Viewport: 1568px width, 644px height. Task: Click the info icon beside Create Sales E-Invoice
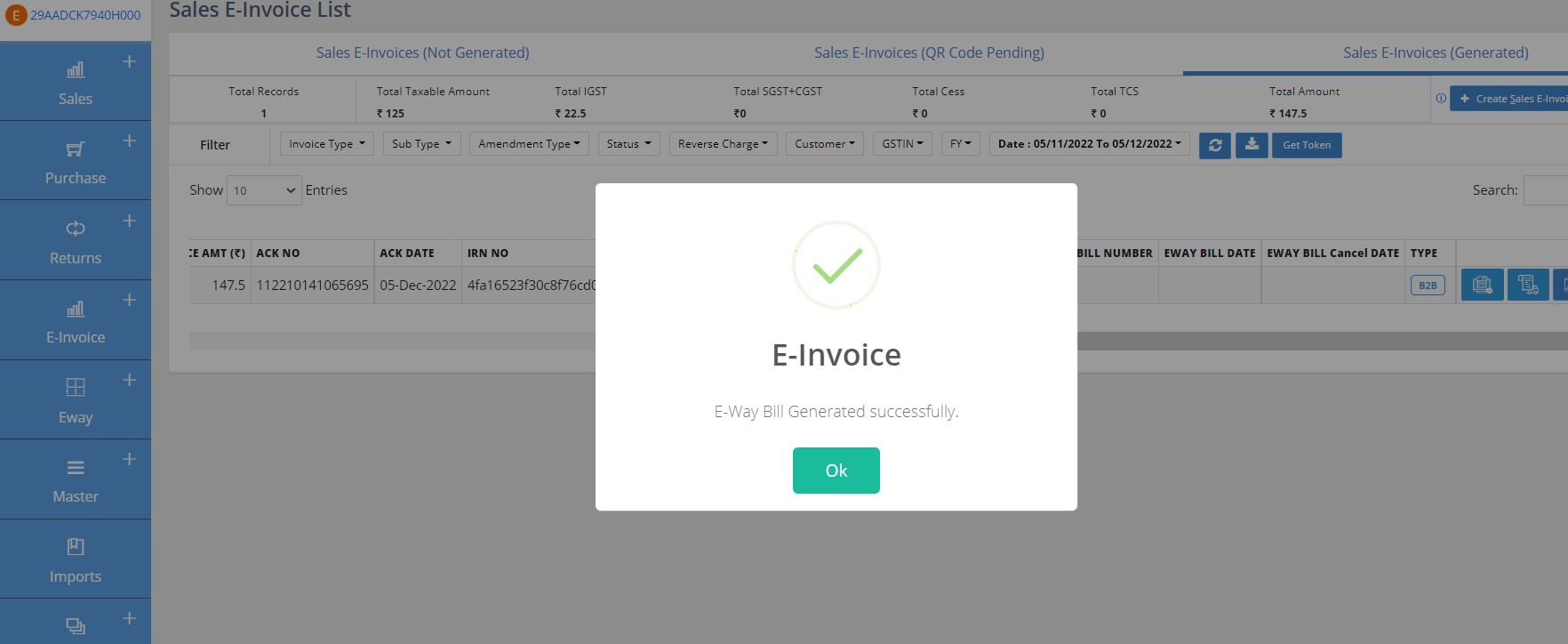1440,98
